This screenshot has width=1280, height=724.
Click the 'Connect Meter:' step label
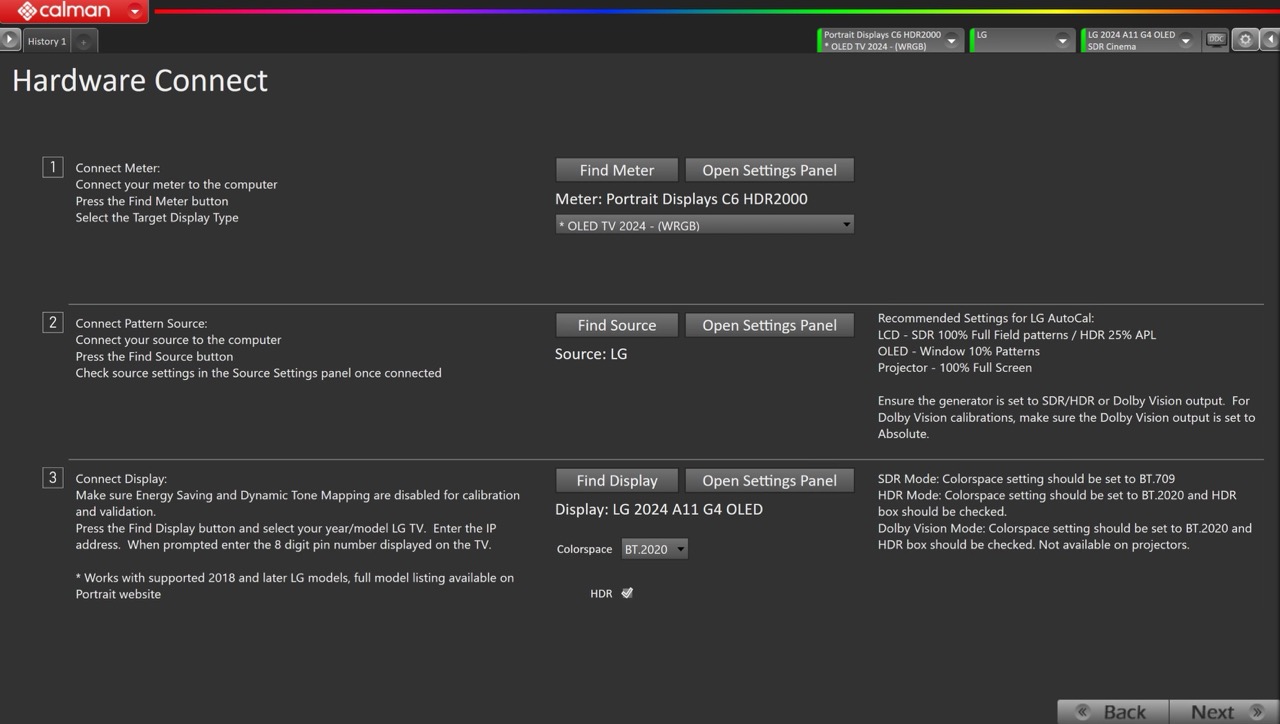[118, 168]
